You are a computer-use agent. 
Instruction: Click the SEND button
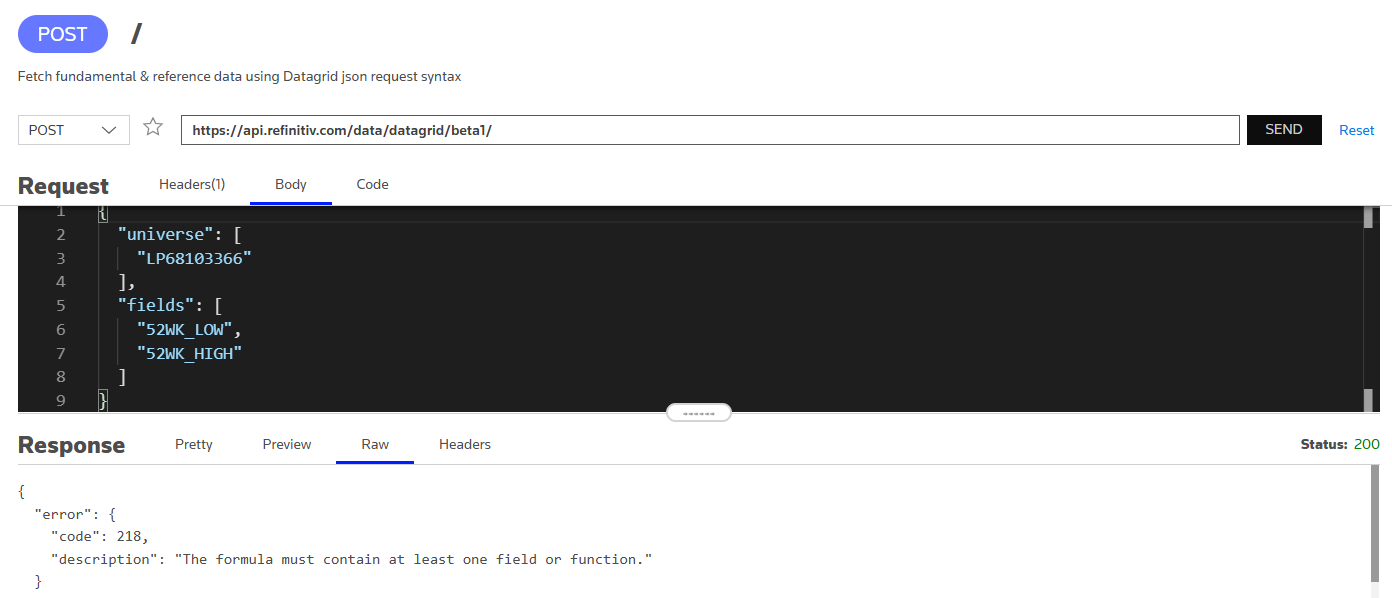[1284, 130]
